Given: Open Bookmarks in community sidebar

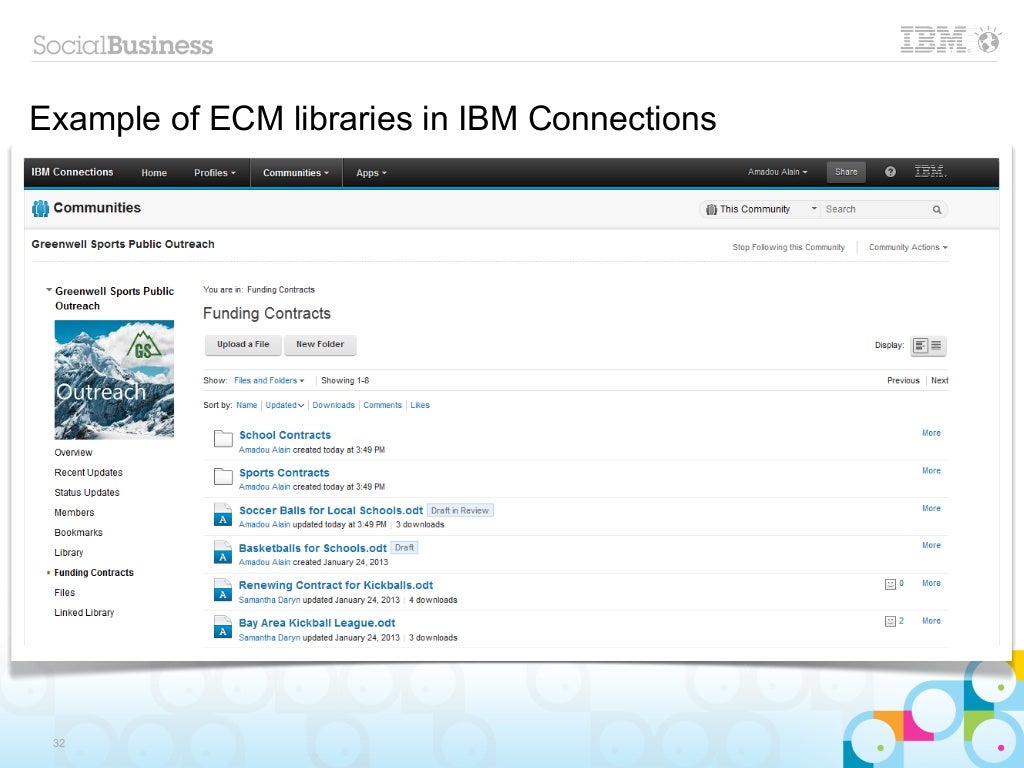Looking at the screenshot, I should pos(78,533).
